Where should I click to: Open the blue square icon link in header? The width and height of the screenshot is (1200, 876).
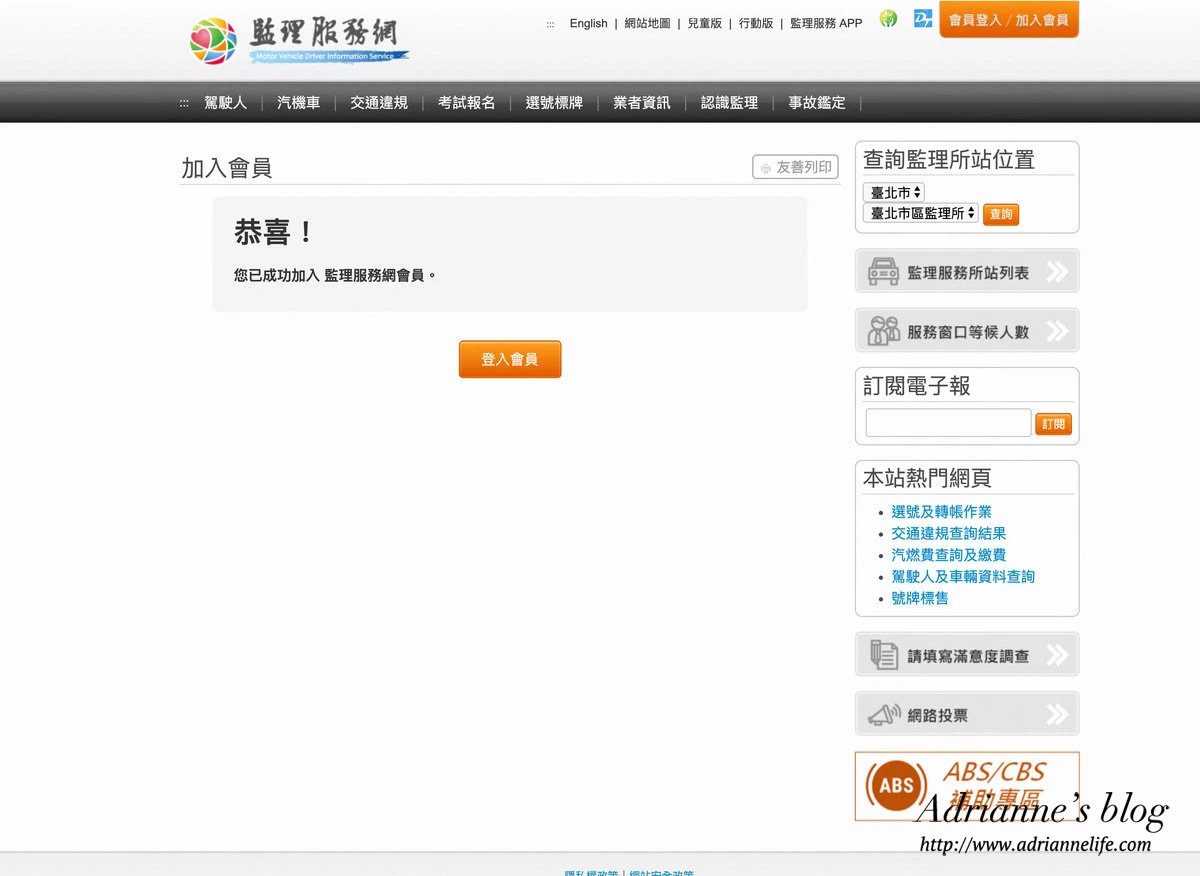923,19
